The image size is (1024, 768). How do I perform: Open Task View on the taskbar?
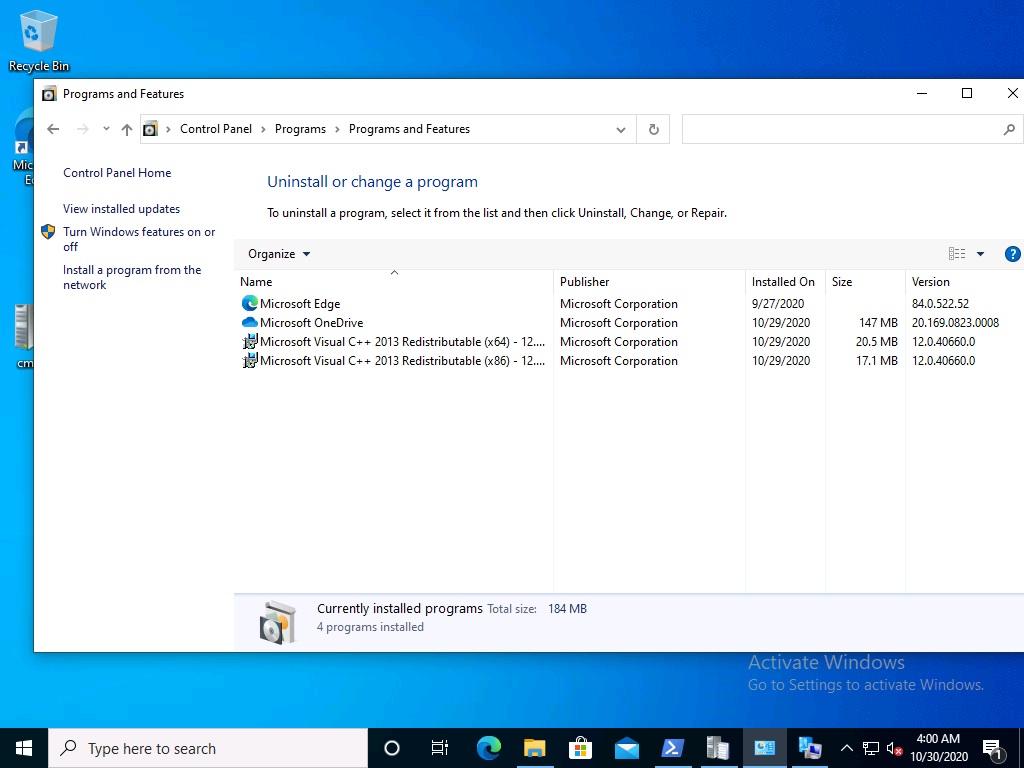coord(440,748)
